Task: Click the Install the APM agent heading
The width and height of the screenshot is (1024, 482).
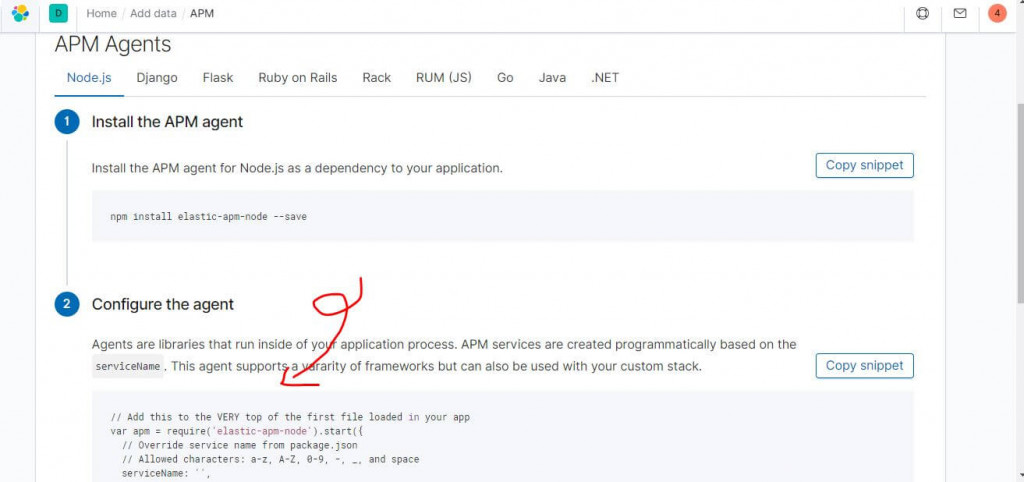Action: [x=167, y=122]
